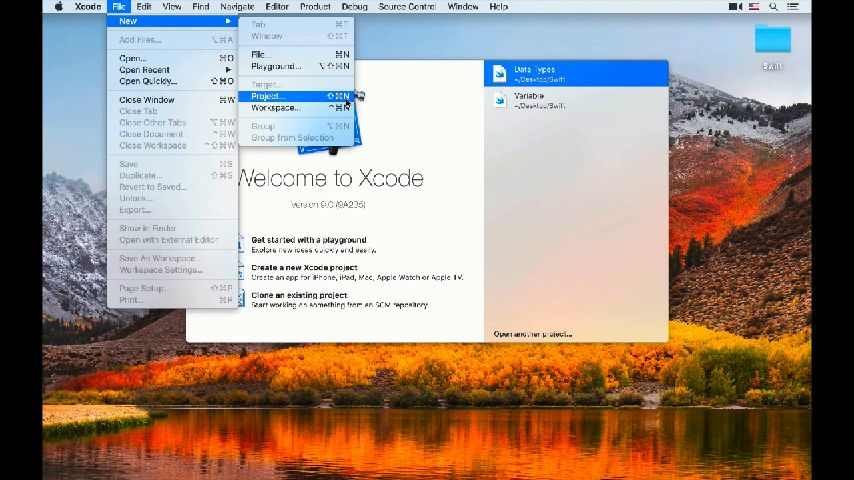Click Get started with a playground
Image resolution: width=854 pixels, height=480 pixels.
(x=308, y=240)
